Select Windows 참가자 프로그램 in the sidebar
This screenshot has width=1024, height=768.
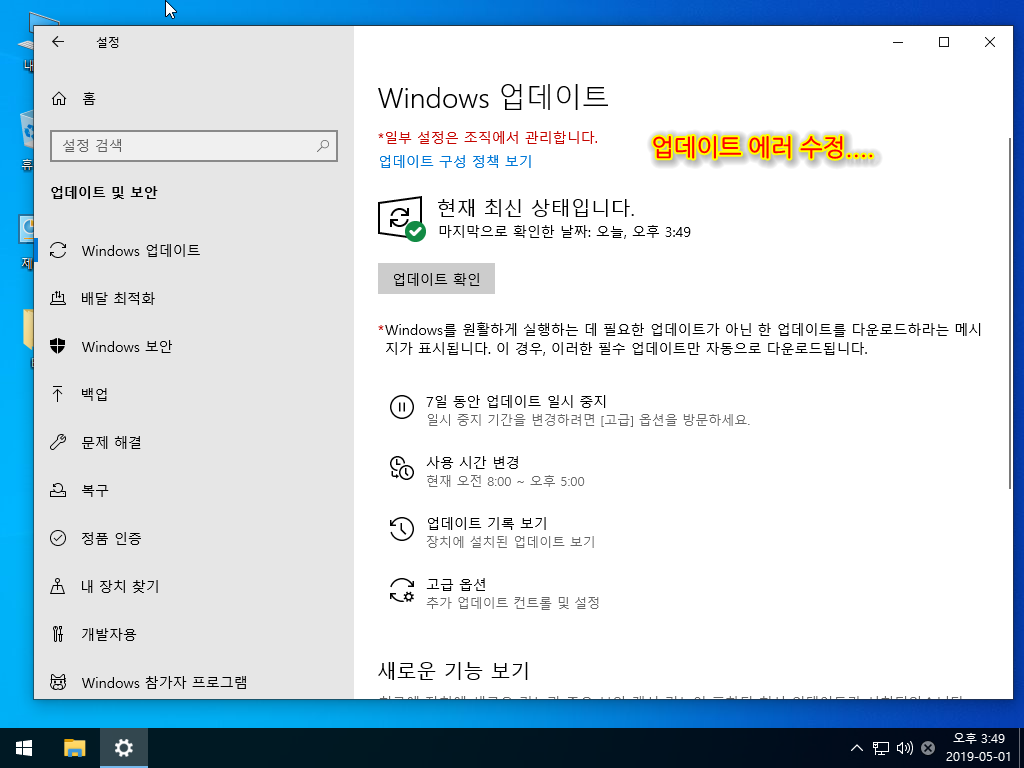tap(194, 682)
